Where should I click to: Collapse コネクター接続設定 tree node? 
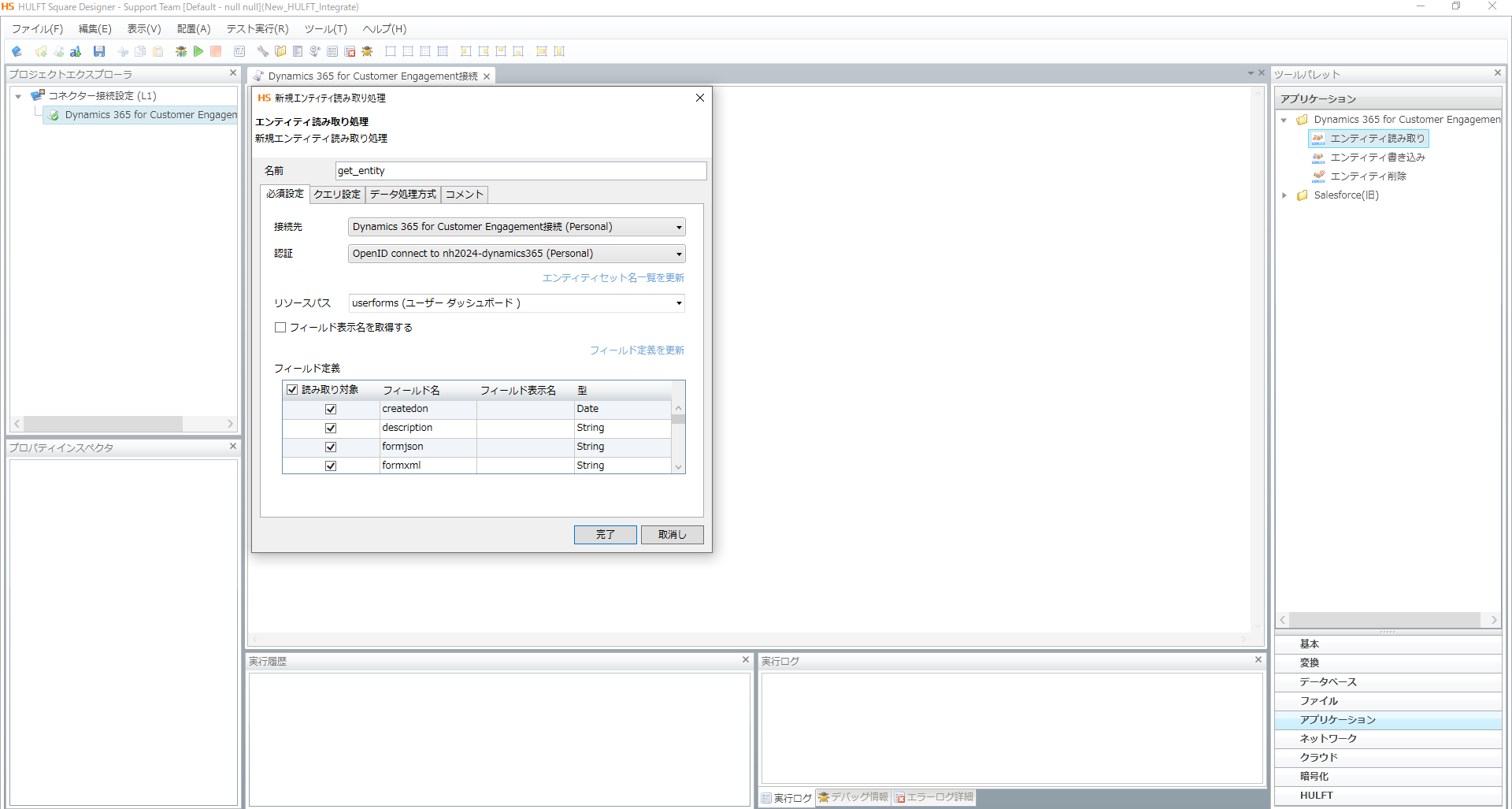(18, 96)
